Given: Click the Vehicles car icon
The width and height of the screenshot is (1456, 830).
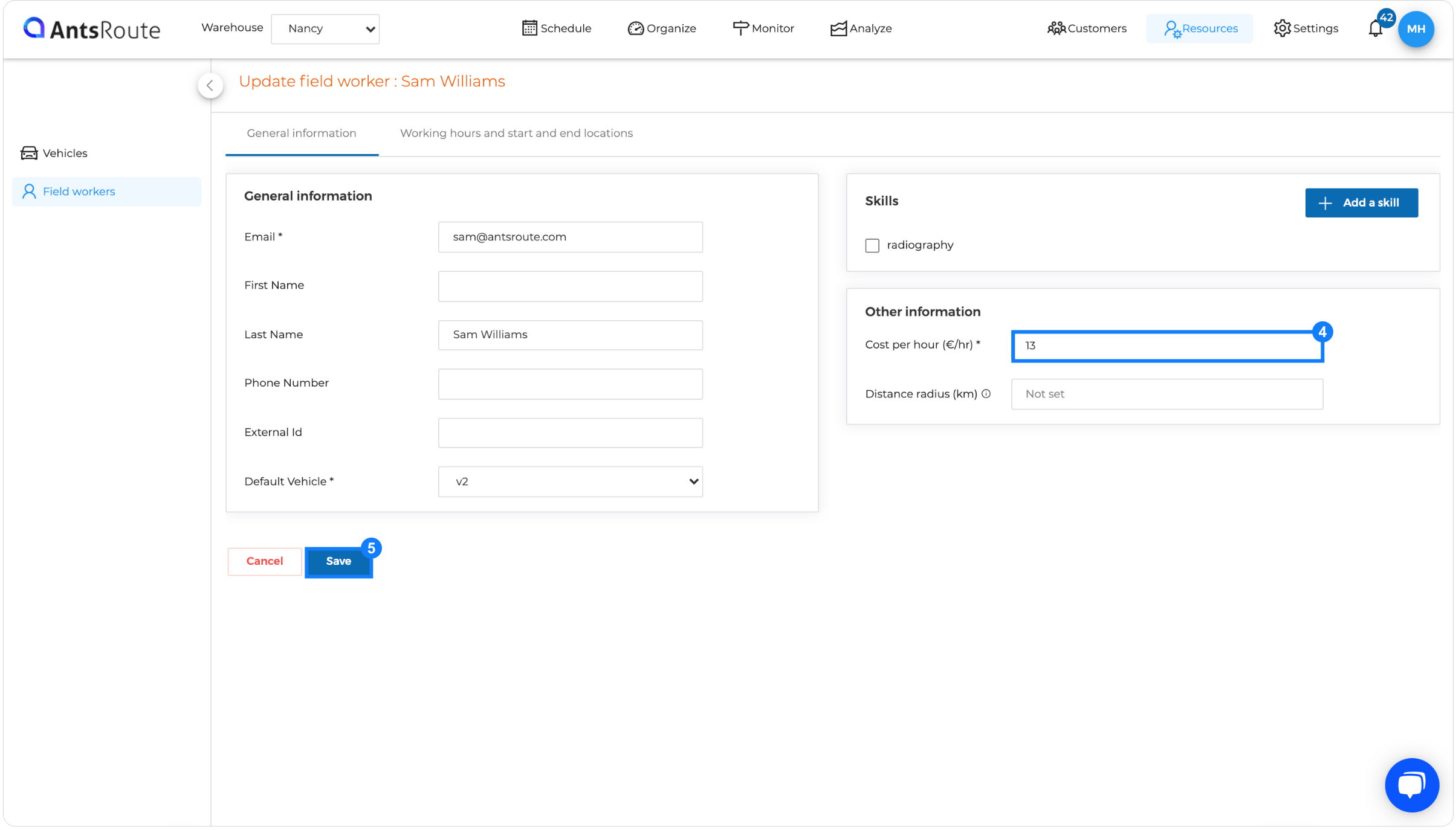Looking at the screenshot, I should [29, 153].
